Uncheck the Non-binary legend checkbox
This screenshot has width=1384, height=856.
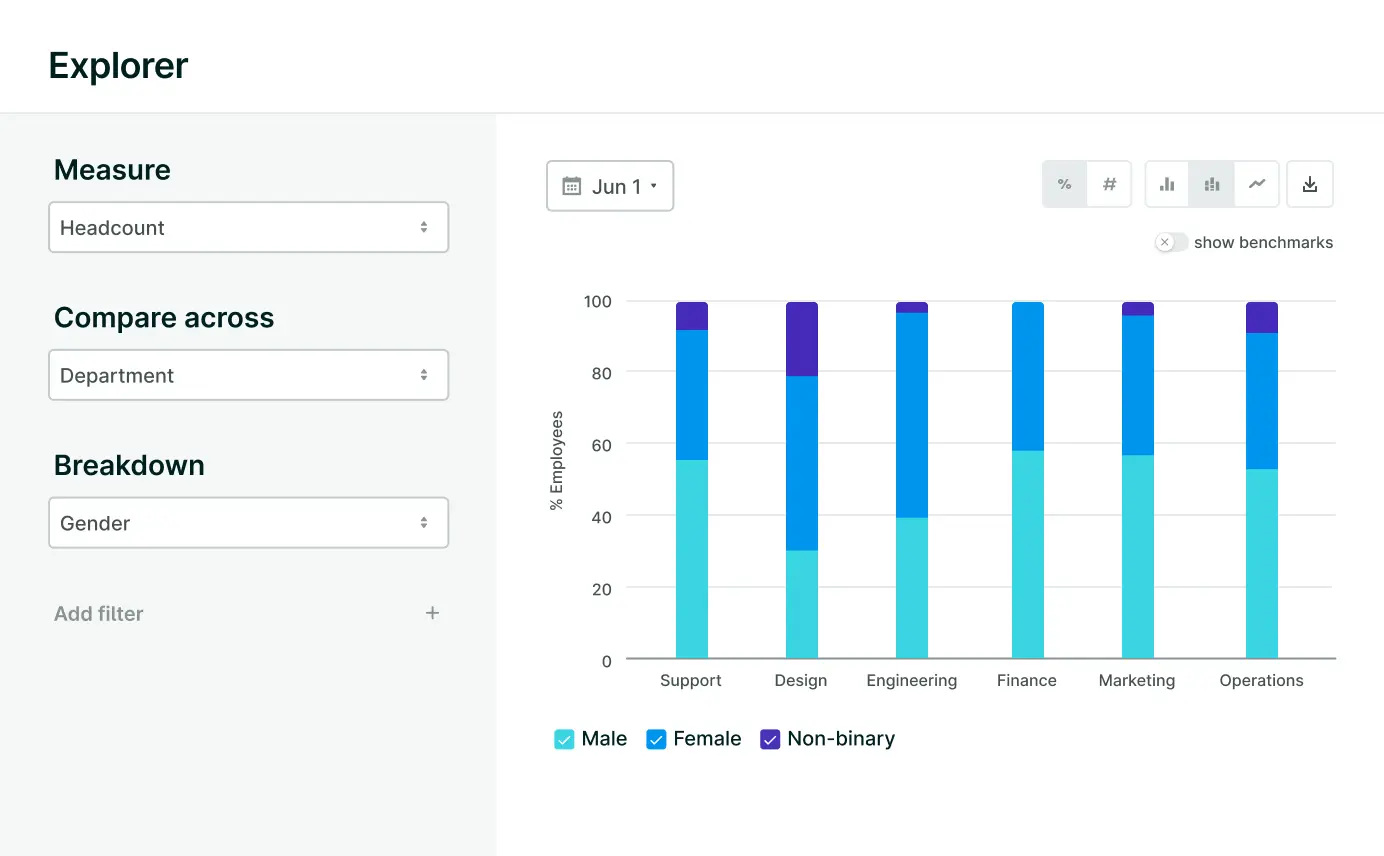coord(770,739)
